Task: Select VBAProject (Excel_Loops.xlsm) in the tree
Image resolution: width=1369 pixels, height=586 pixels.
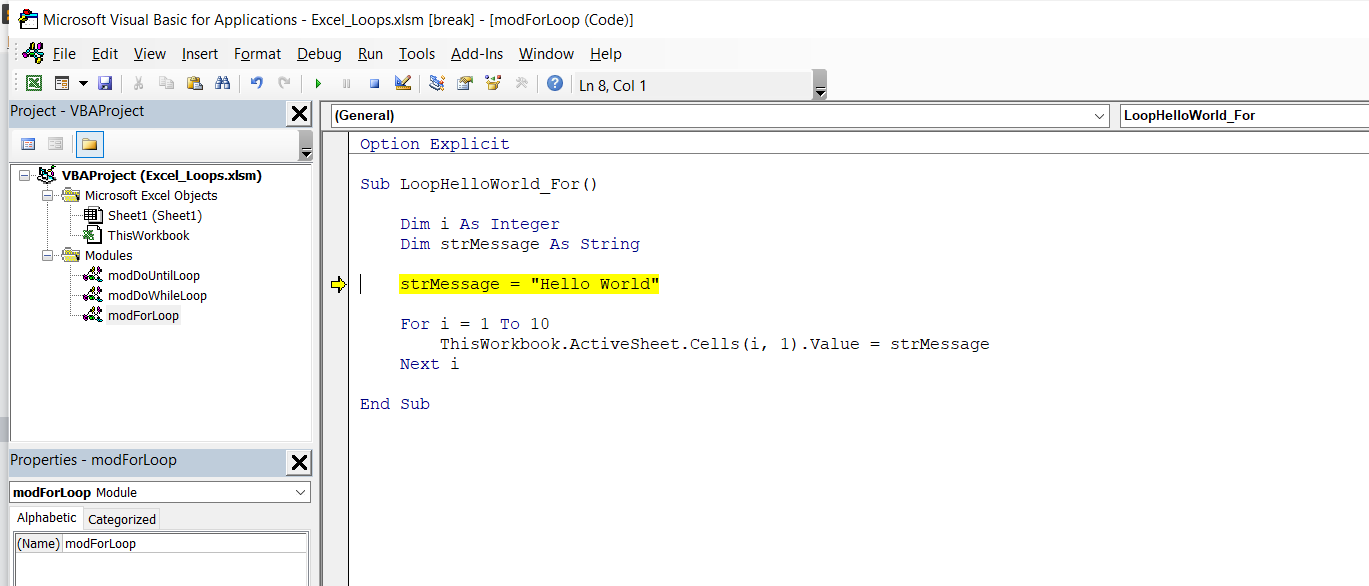Action: 161,175
